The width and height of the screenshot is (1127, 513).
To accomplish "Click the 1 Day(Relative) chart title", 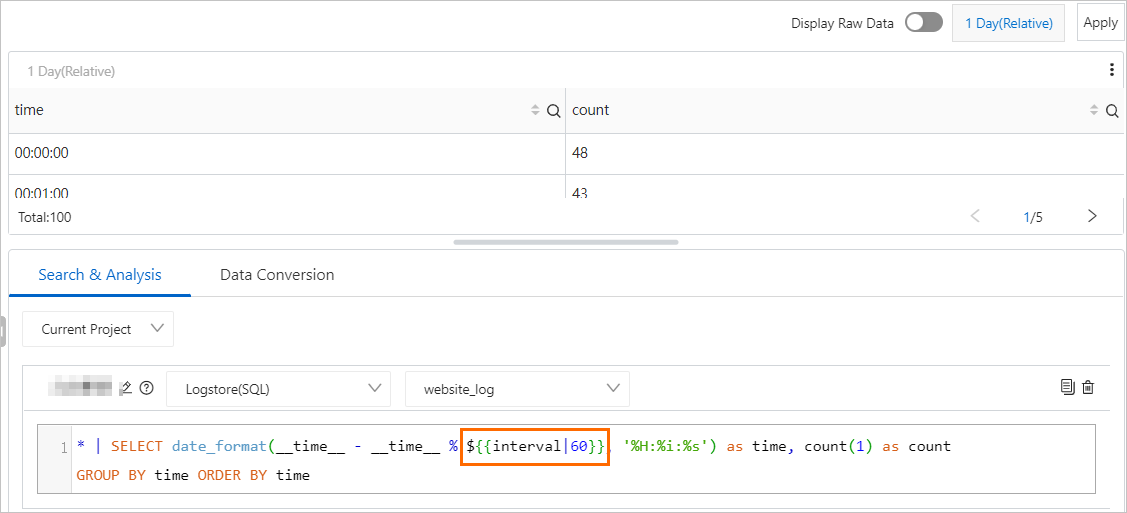I will [71, 71].
